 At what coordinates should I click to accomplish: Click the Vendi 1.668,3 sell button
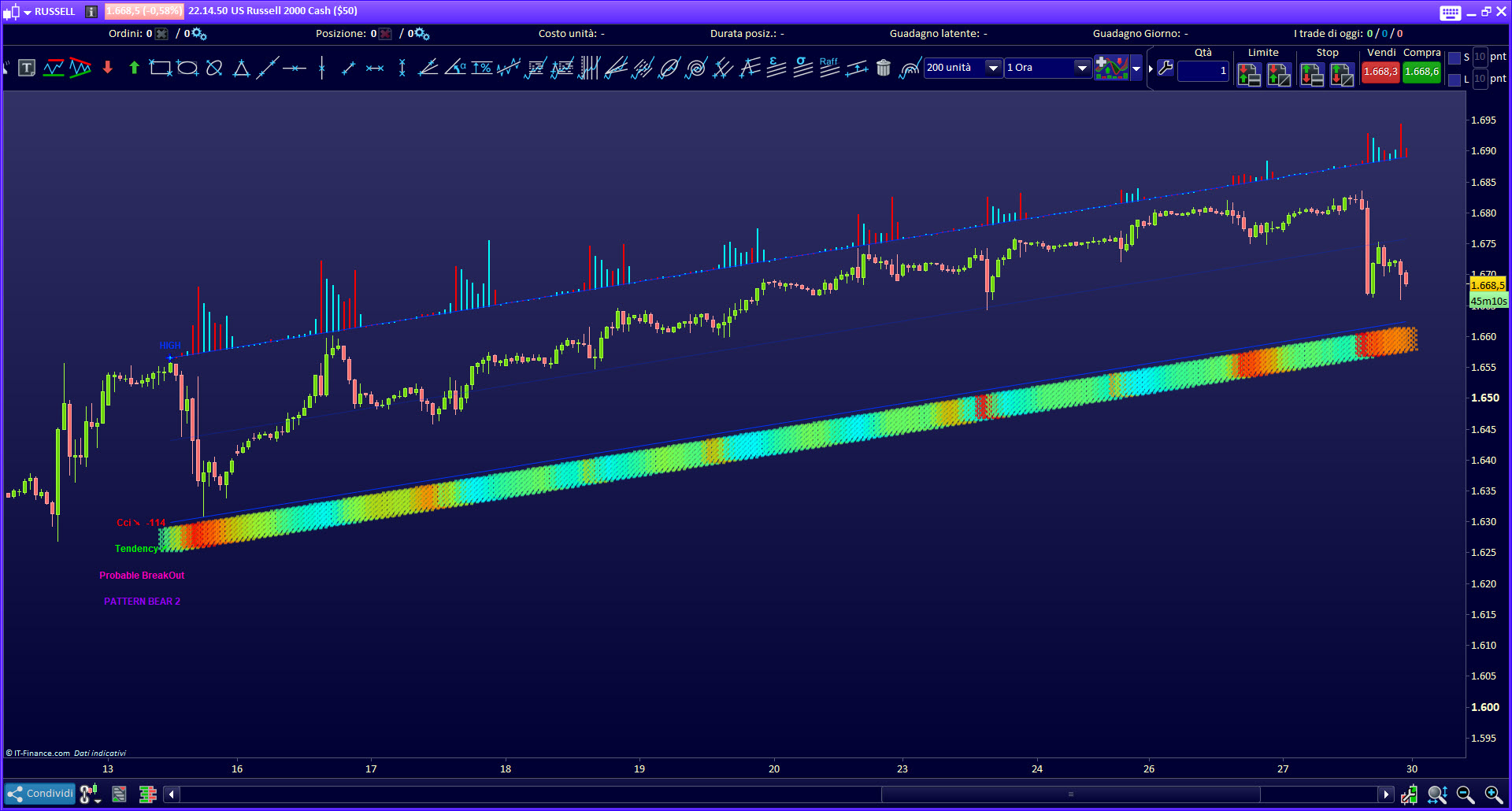[1380, 72]
